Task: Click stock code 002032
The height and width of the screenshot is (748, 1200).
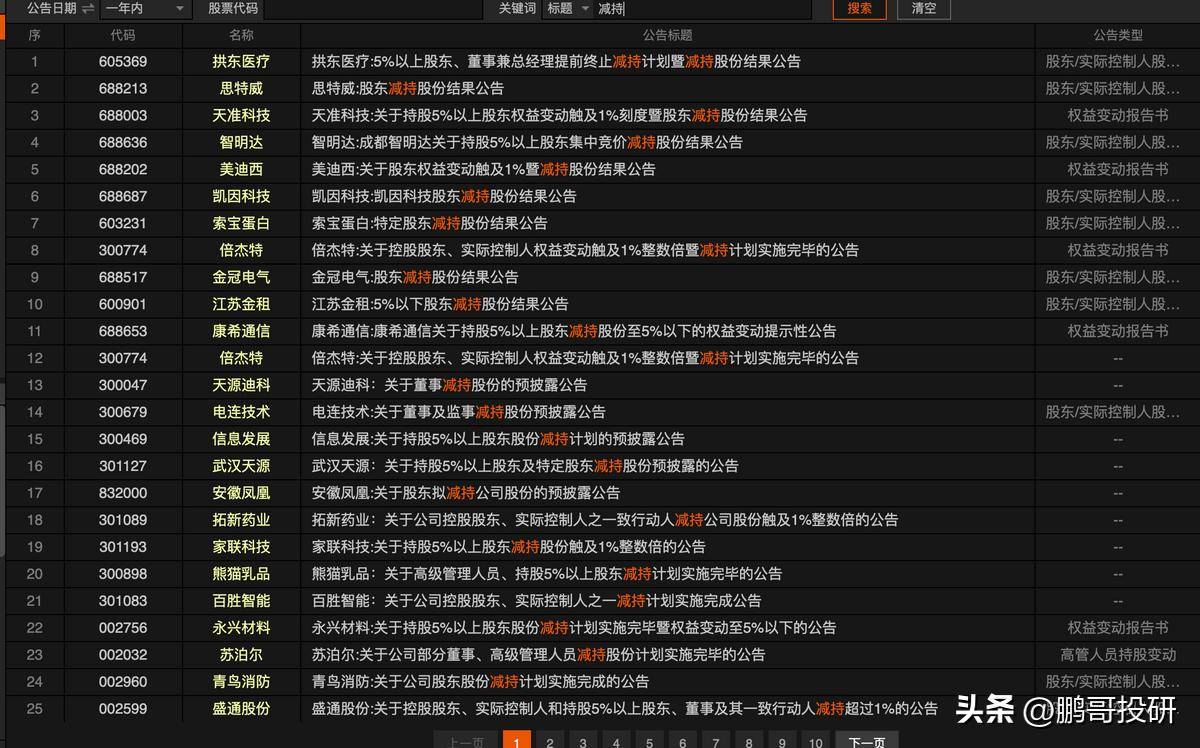Action: tap(123, 655)
